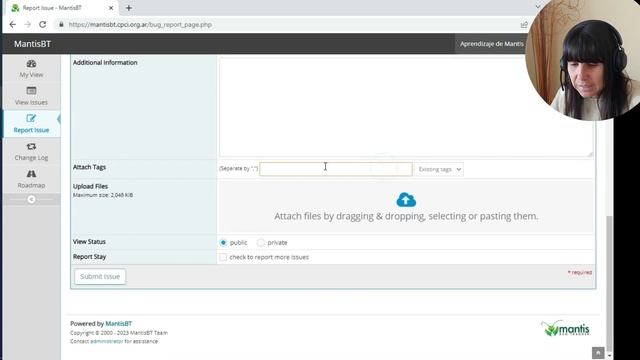The image size is (640, 360).
Task: Open My View from the sidebar
Action: 31,69
